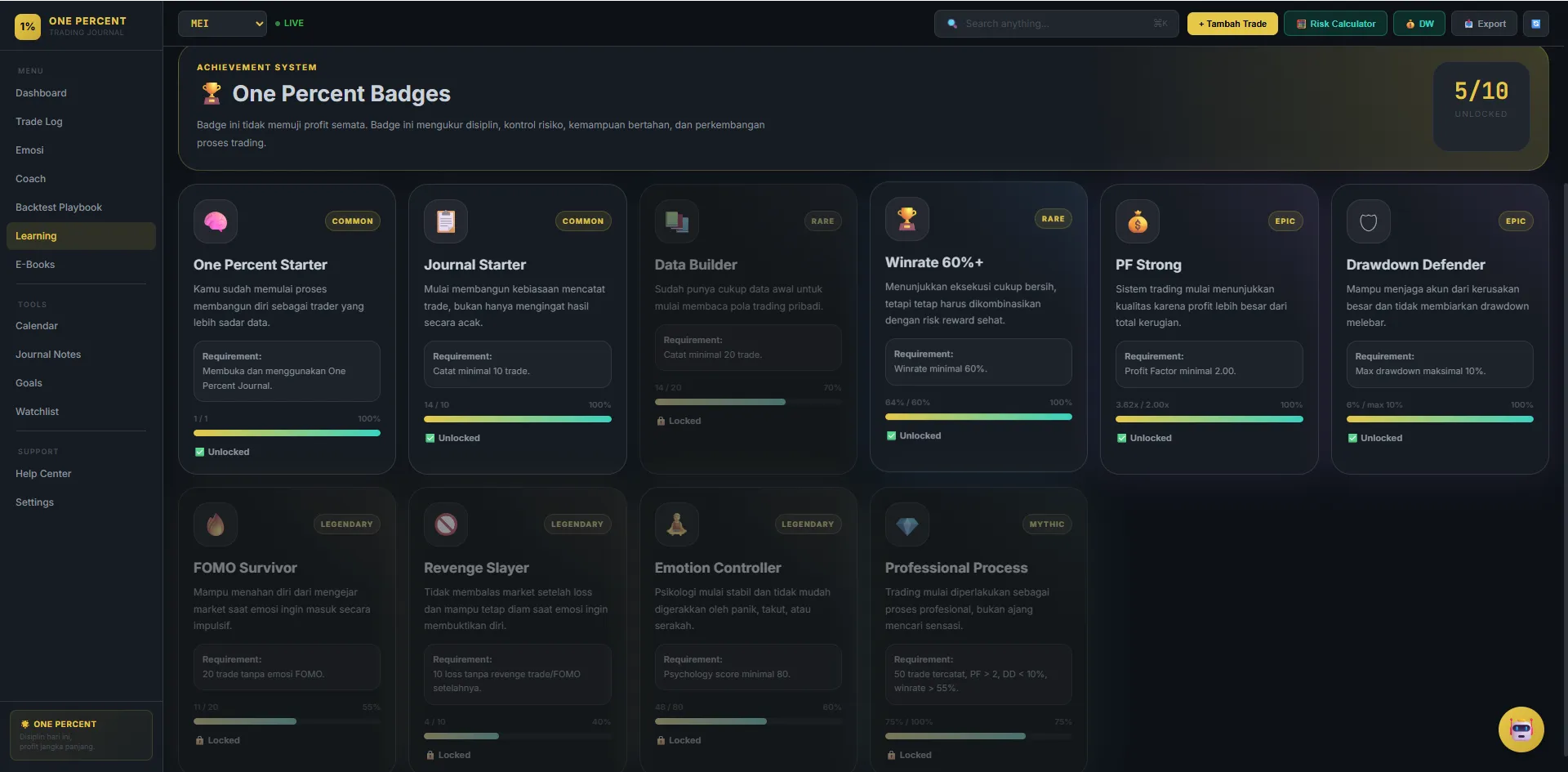Click the flame icon on FOMO Survivor badge
The height and width of the screenshot is (772, 1568).
pyautogui.click(x=216, y=524)
